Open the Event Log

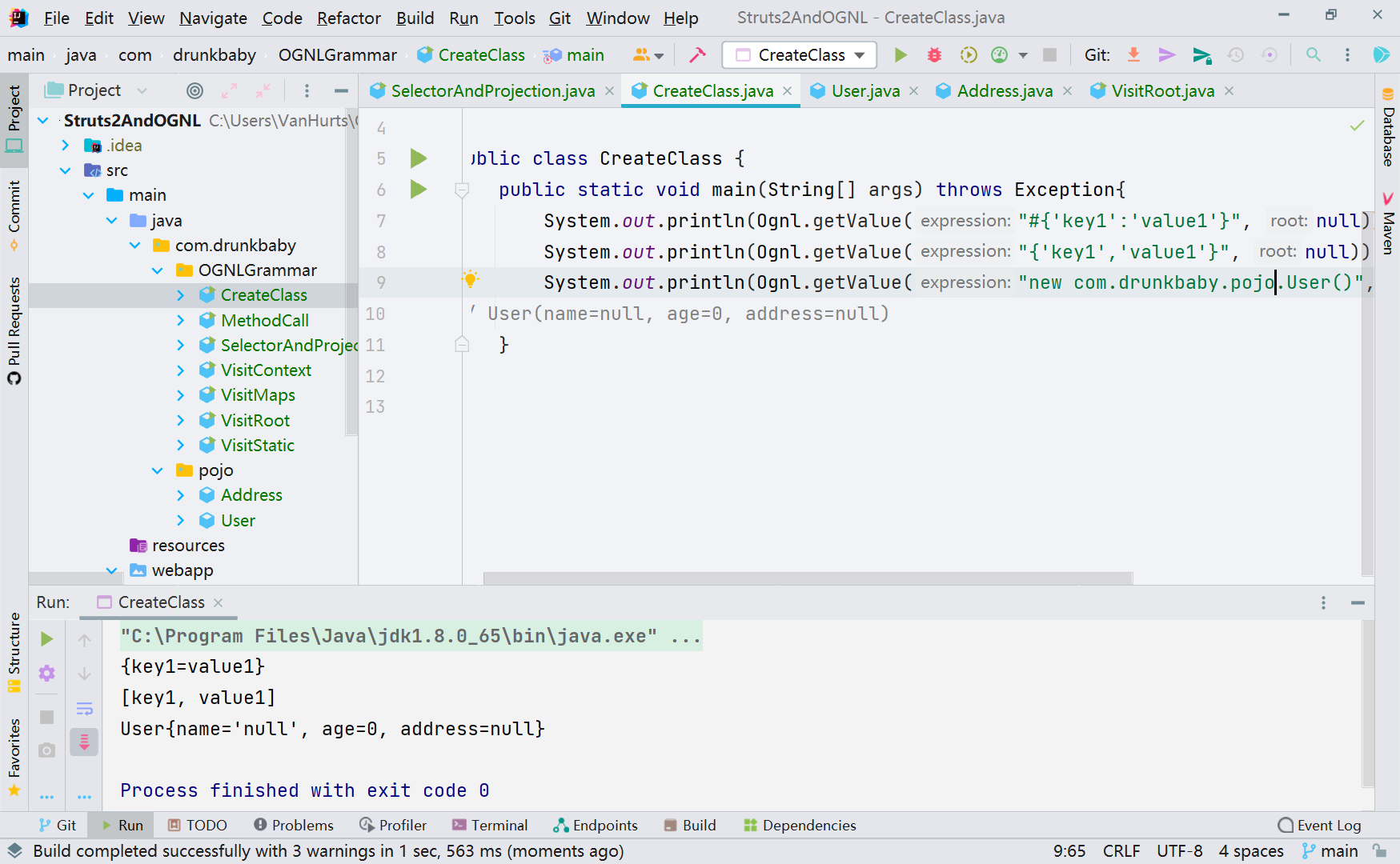pyautogui.click(x=1319, y=826)
